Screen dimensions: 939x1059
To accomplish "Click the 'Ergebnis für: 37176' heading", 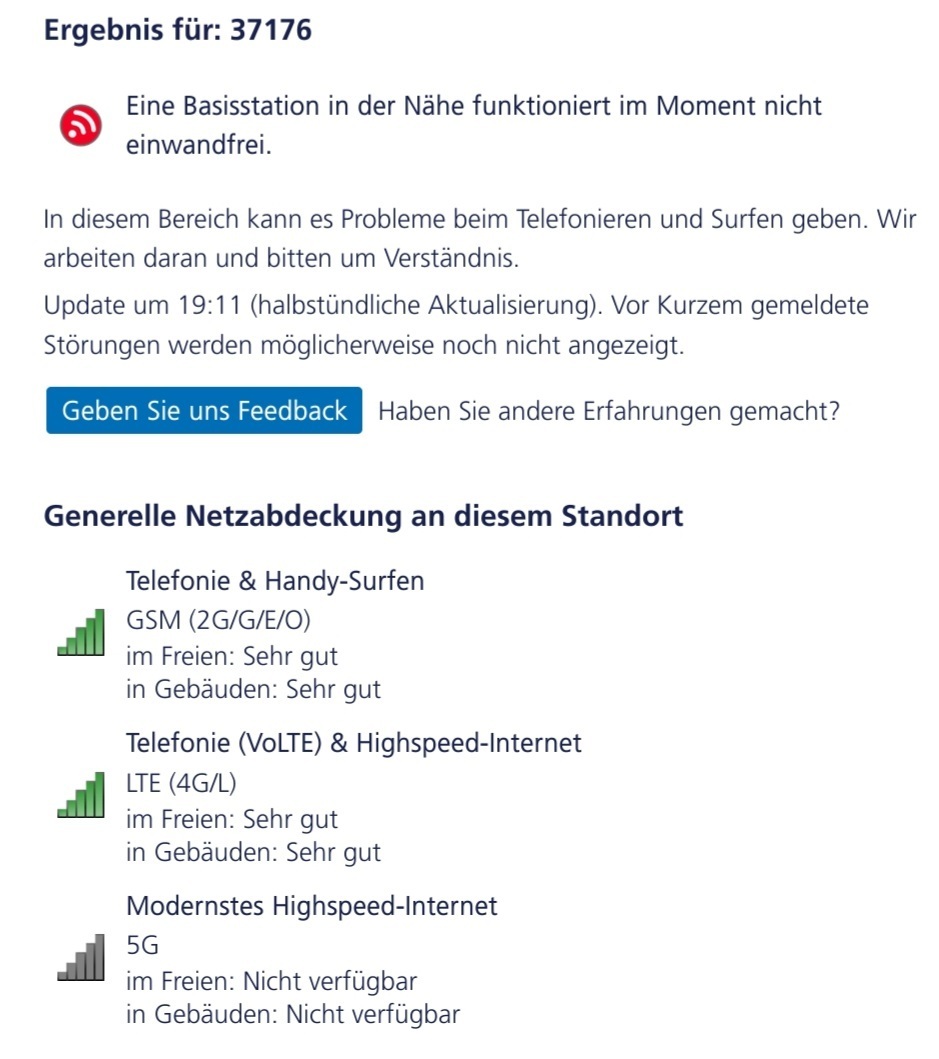I will 178,30.
